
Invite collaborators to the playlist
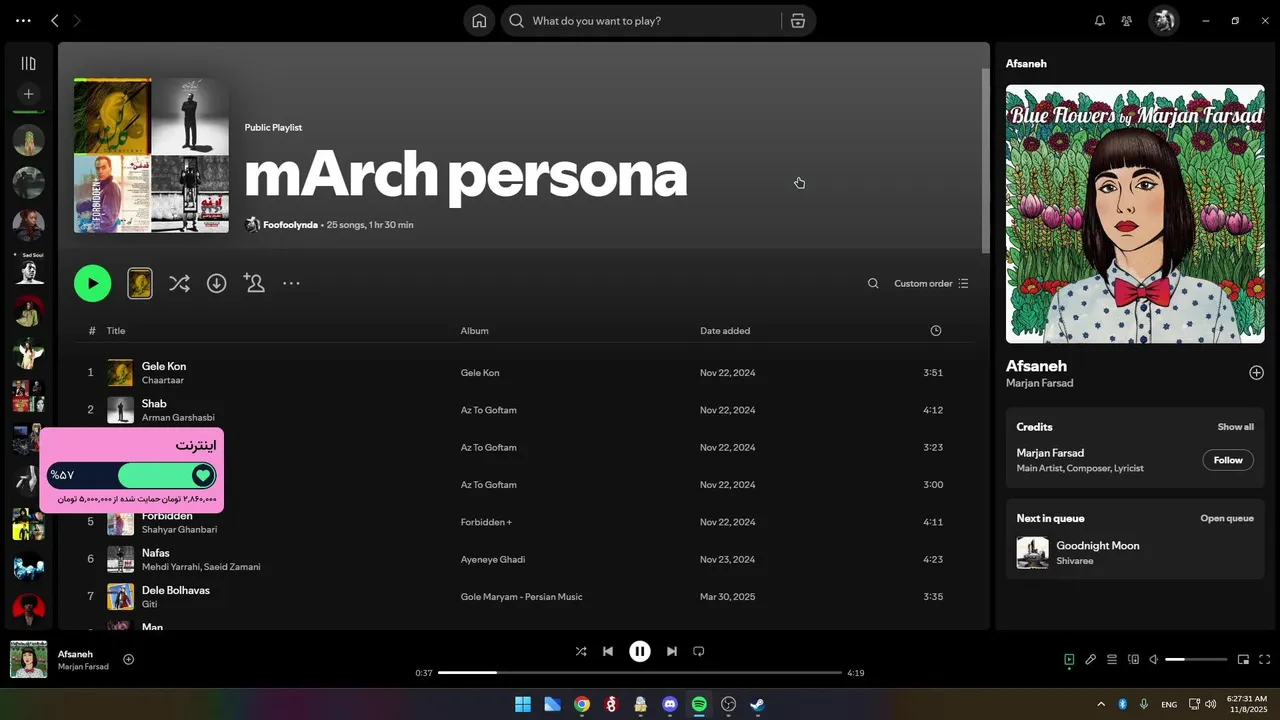[x=254, y=283]
